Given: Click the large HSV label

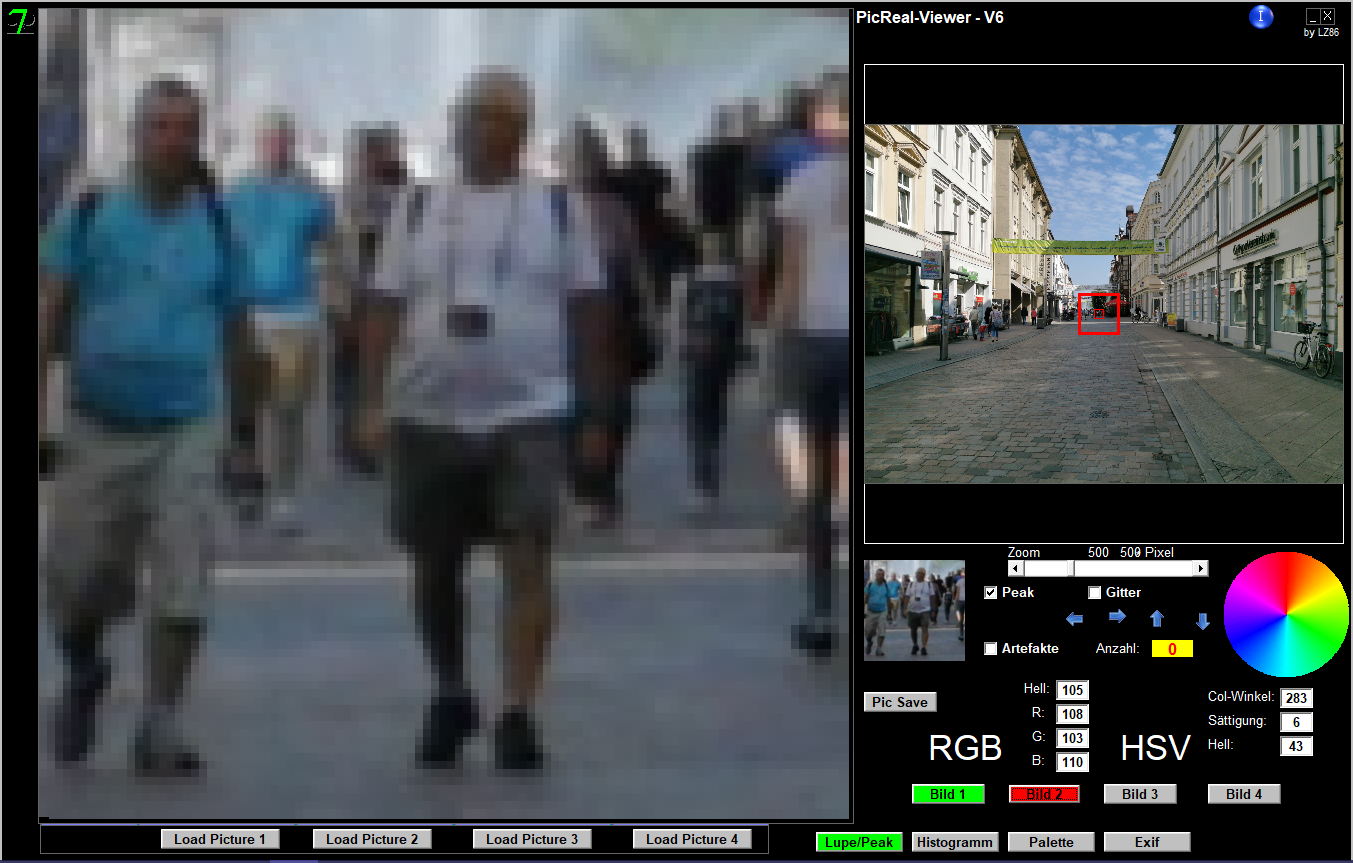Looking at the screenshot, I should tap(1156, 748).
